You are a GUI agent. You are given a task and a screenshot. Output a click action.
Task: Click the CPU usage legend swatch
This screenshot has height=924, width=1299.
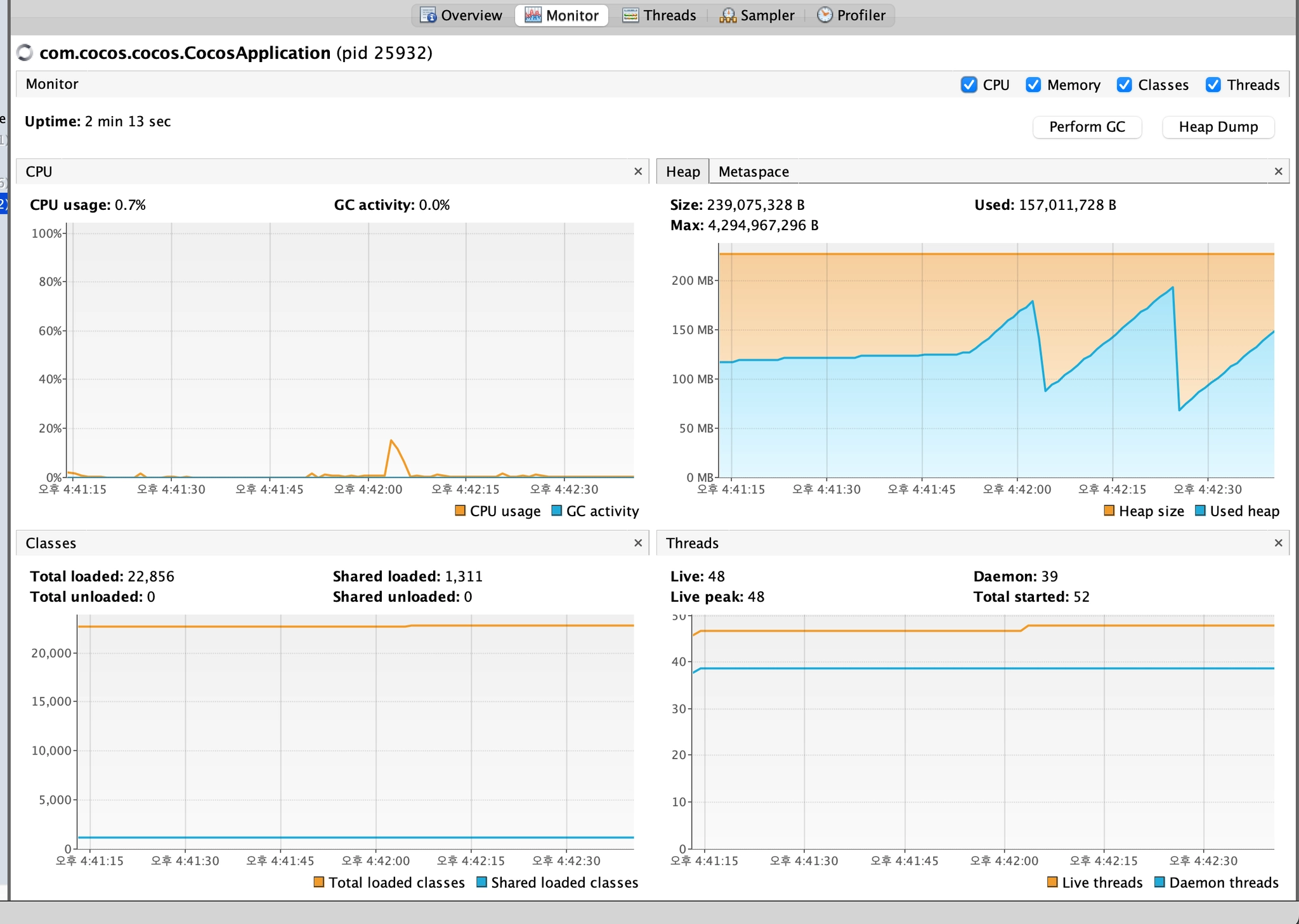pos(460,511)
